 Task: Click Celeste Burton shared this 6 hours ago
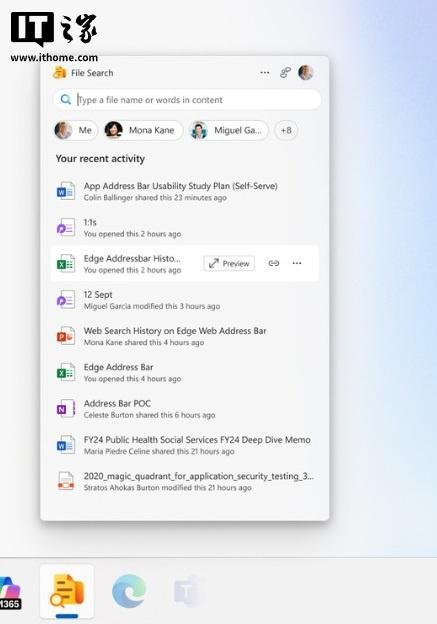[x=149, y=415]
